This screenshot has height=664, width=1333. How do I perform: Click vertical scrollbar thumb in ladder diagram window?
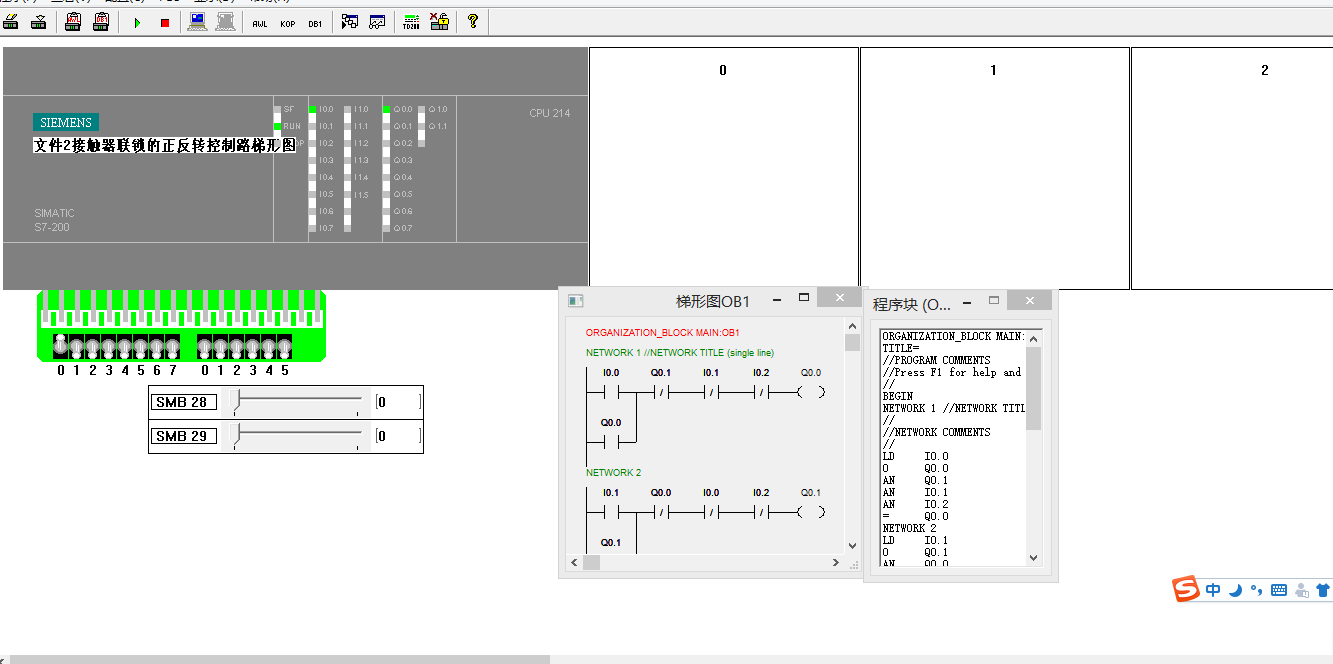(x=852, y=342)
